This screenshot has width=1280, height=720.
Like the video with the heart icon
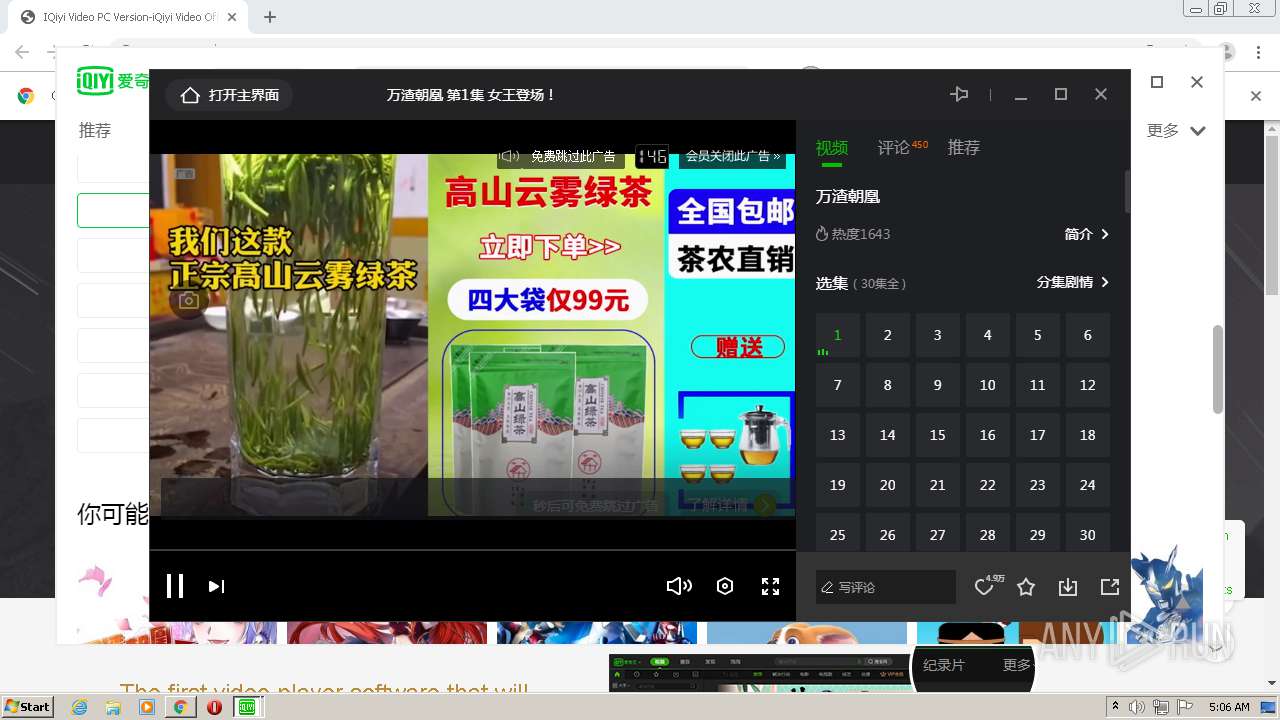[984, 587]
